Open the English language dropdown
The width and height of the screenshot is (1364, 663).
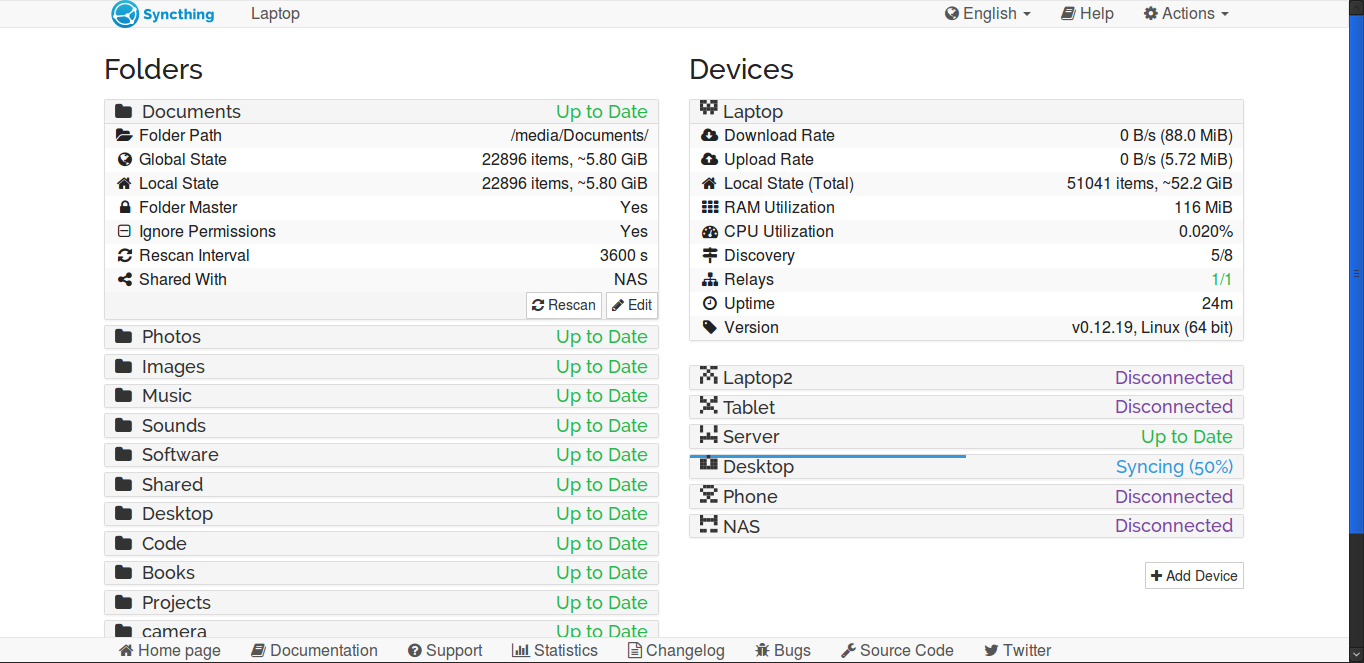point(987,14)
